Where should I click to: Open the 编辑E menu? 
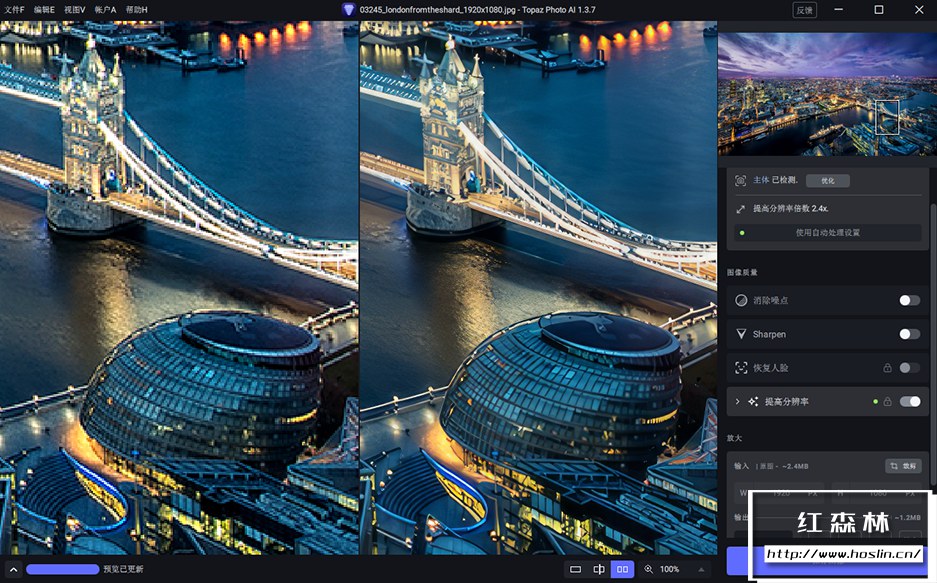pos(44,10)
